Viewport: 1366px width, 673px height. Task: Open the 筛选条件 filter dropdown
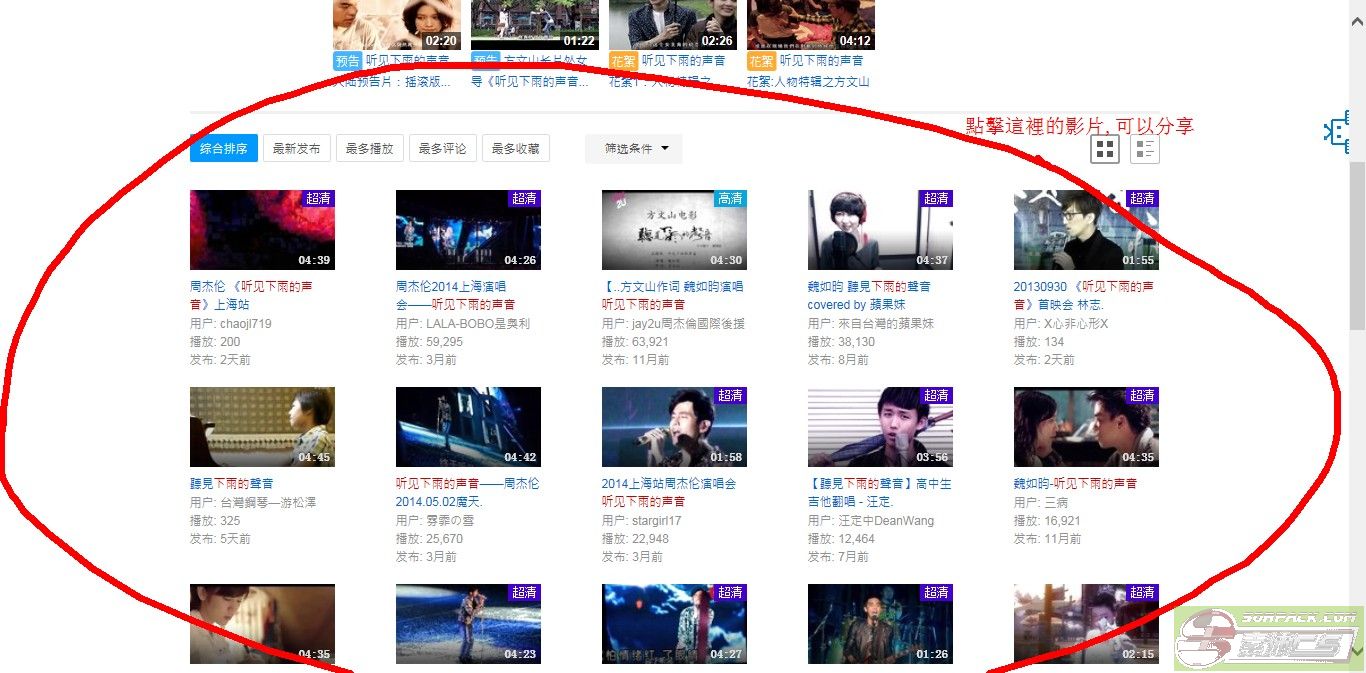633,148
